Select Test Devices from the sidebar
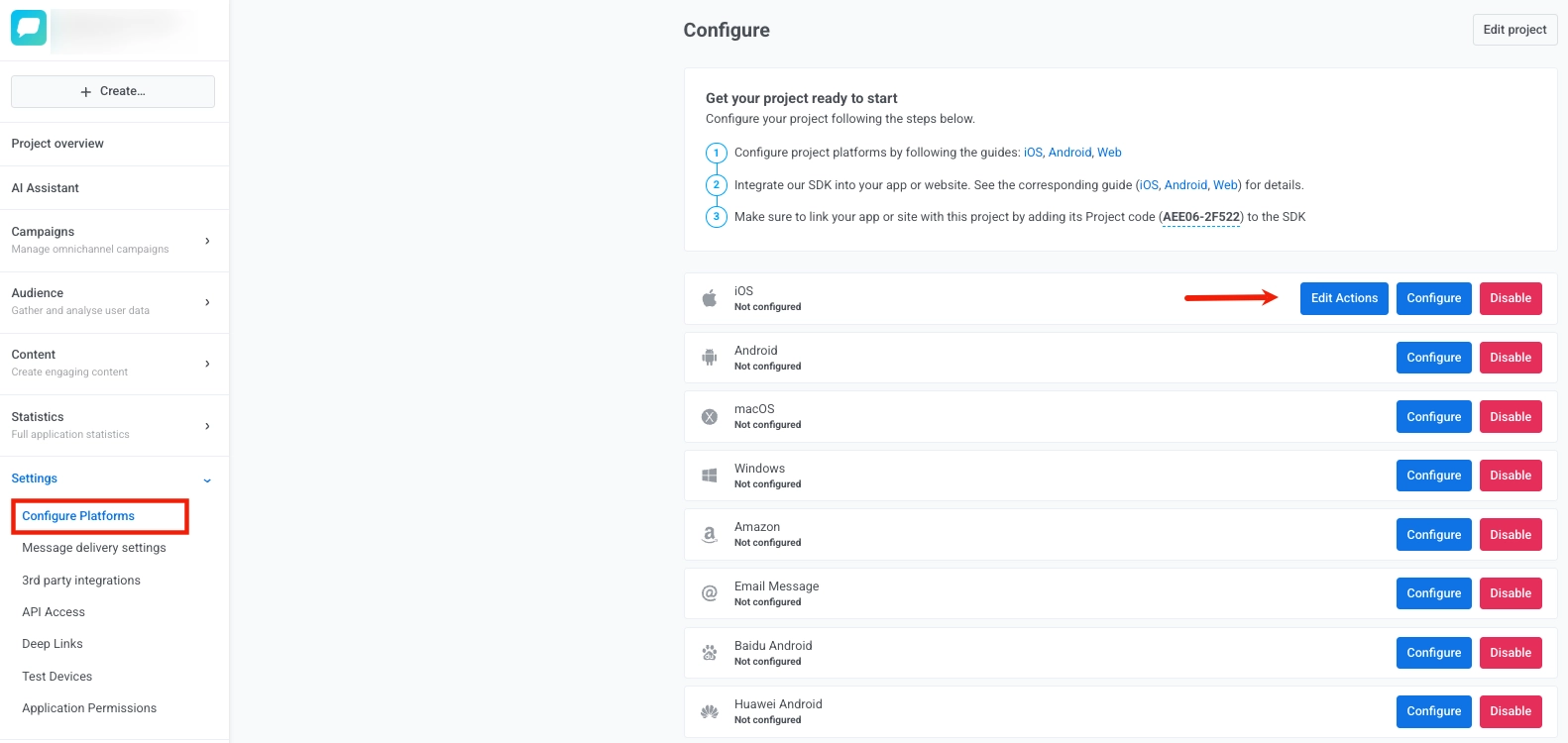This screenshot has height=743, width=1568. point(56,676)
